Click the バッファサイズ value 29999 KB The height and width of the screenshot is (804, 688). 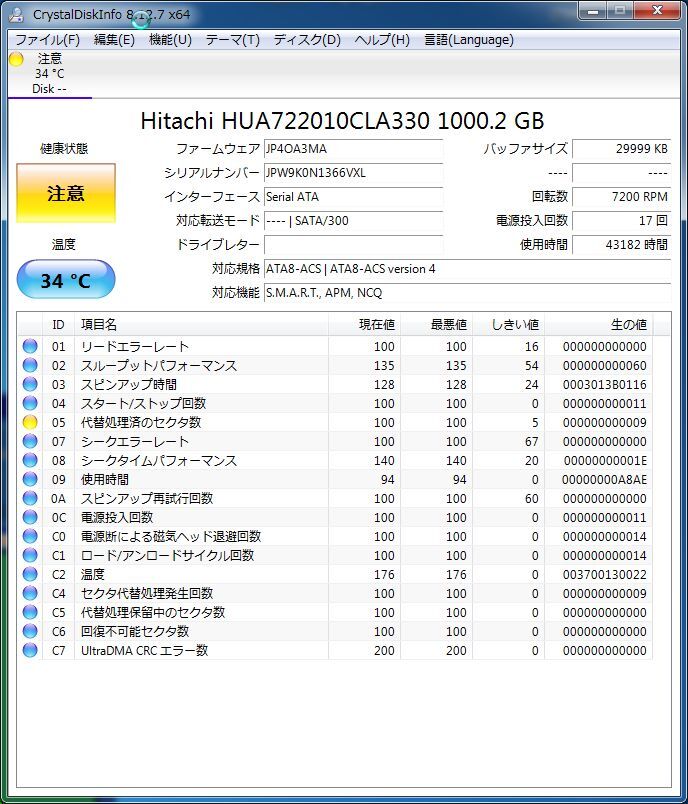[621, 149]
